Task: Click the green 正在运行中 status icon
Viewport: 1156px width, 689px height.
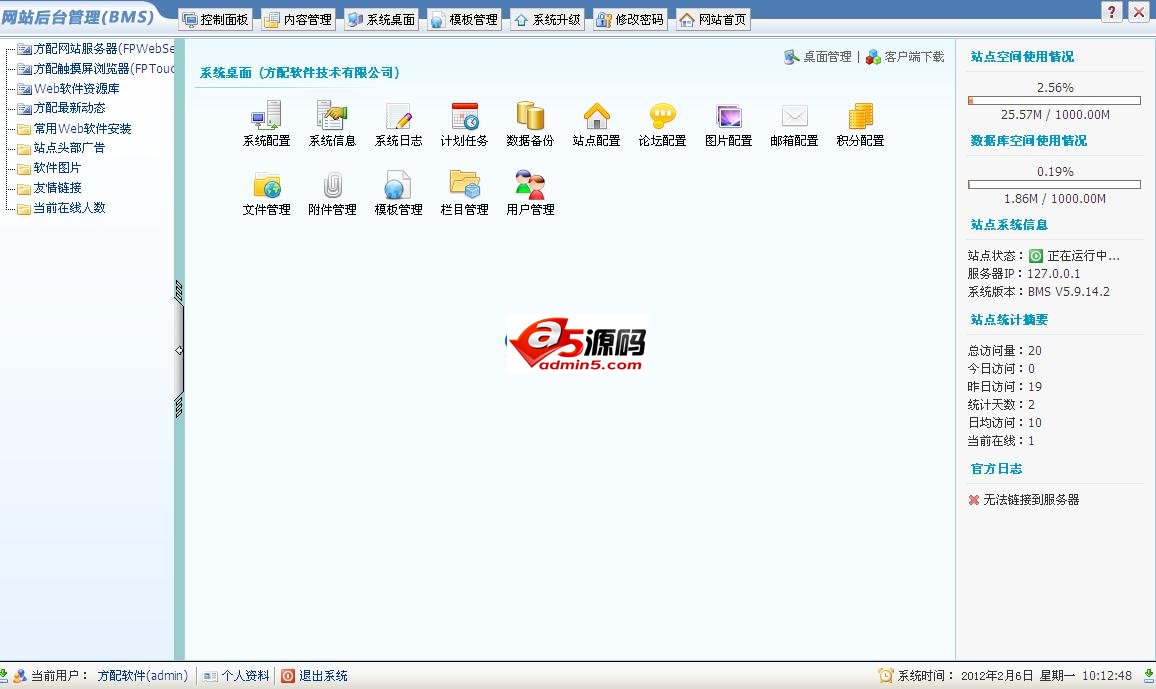Action: point(1036,256)
